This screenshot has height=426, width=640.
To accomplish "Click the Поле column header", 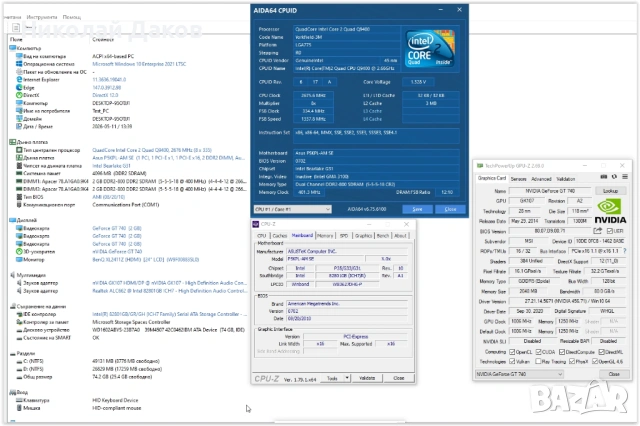I will click(16, 40).
